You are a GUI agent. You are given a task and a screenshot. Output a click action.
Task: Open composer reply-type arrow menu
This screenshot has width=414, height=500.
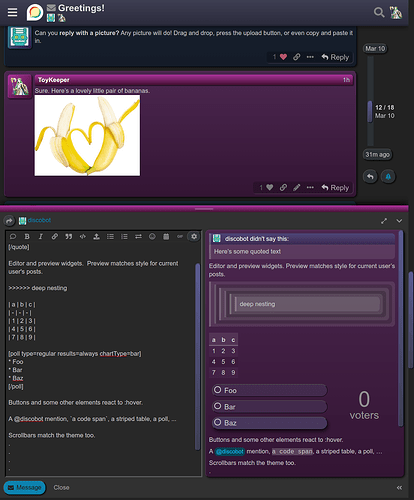(9, 220)
